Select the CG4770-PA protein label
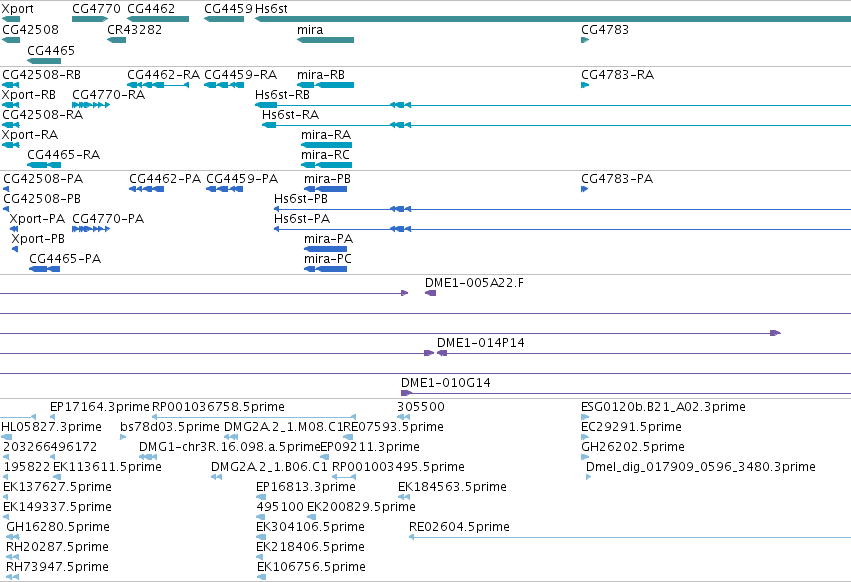851x582 pixels. (x=108, y=219)
